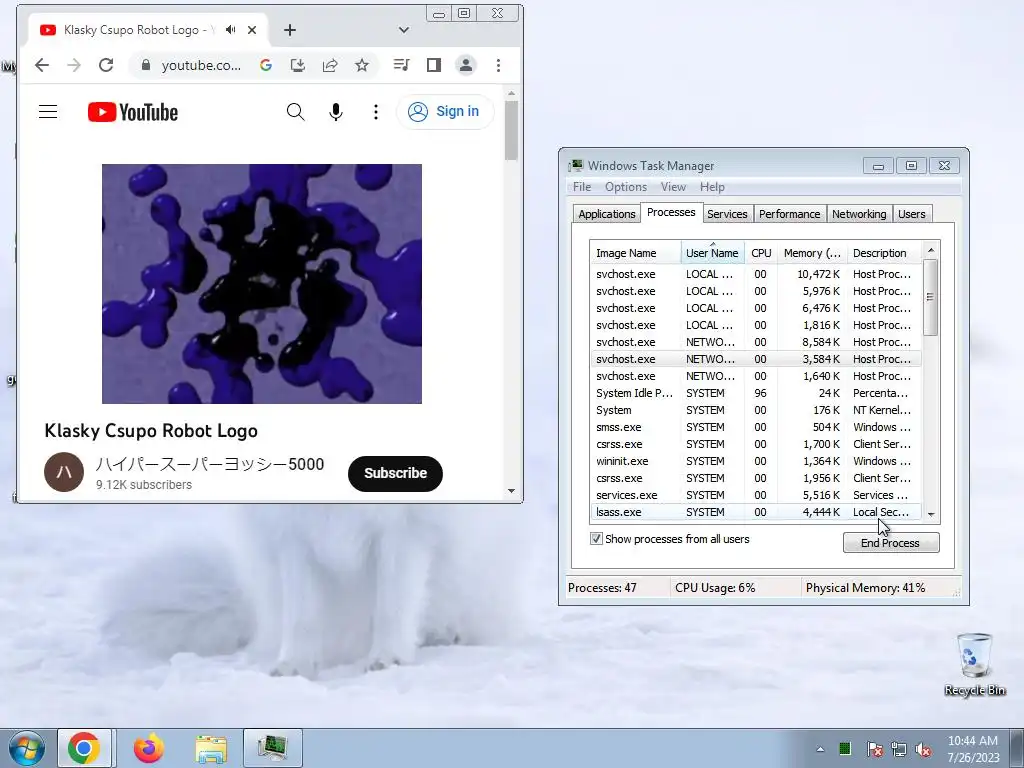Click YouTube voice search microphone
This screenshot has width=1024, height=768.
click(x=336, y=112)
